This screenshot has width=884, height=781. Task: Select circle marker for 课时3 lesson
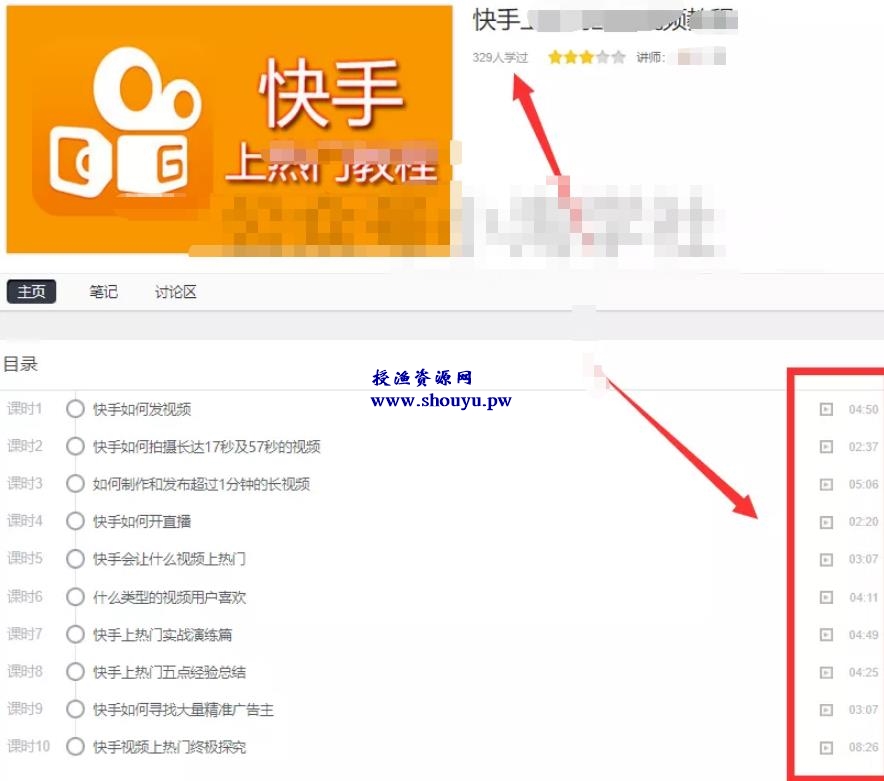[75, 484]
